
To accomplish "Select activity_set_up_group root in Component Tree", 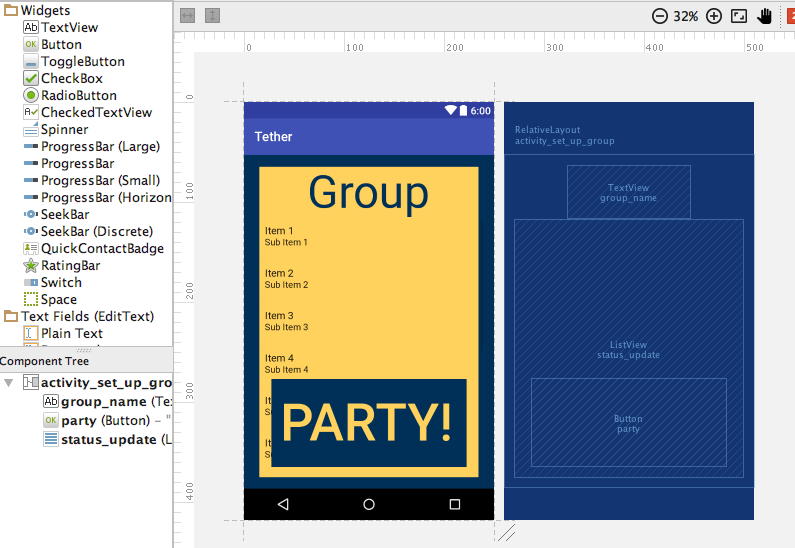I will (x=97, y=382).
